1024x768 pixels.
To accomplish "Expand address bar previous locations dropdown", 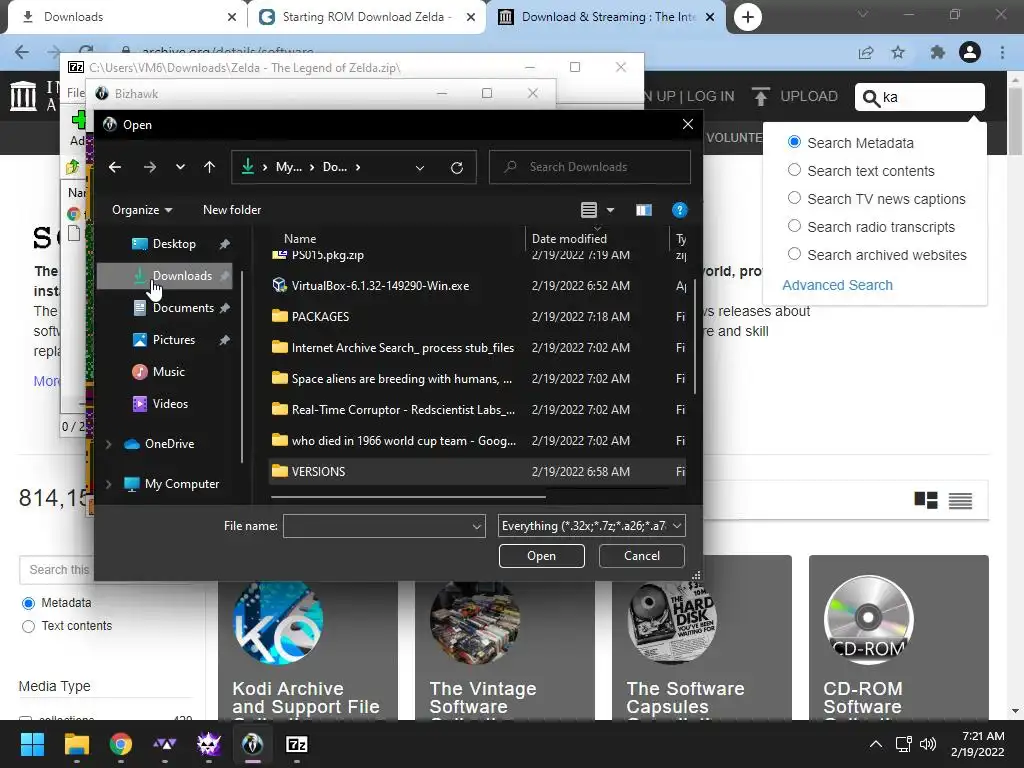I will [x=420, y=168].
